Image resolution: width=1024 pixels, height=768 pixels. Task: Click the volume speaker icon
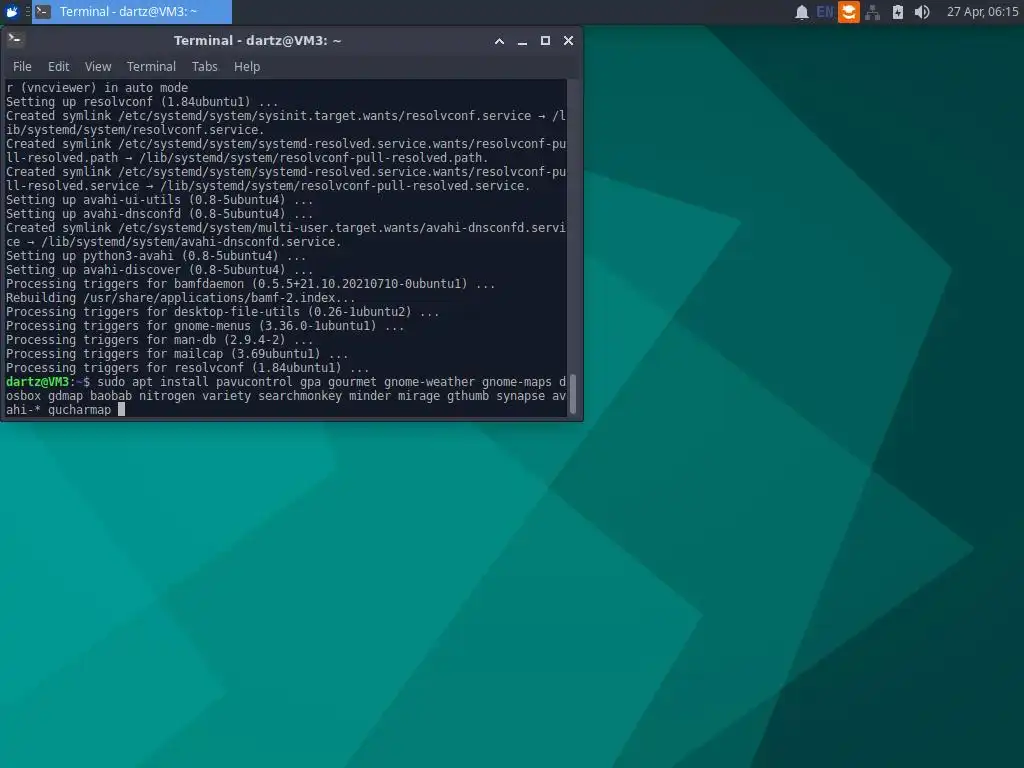click(x=921, y=12)
